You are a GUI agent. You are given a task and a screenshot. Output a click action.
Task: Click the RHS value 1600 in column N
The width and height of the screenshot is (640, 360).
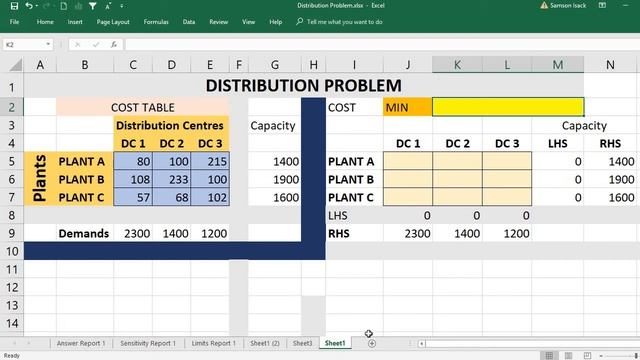(x=610, y=197)
